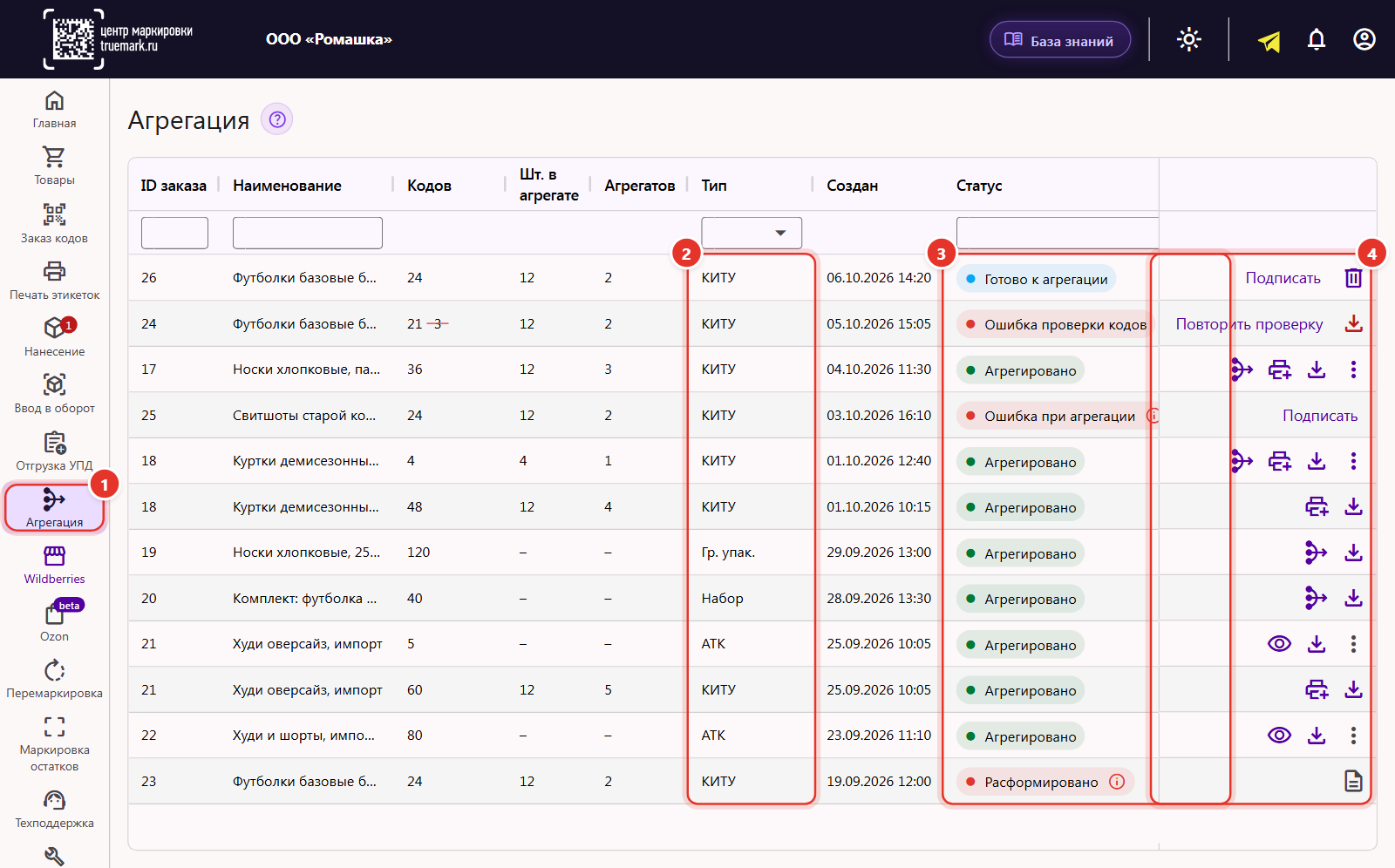View order 21 АТК details with the eye icon
The width and height of the screenshot is (1395, 868).
pyautogui.click(x=1279, y=644)
